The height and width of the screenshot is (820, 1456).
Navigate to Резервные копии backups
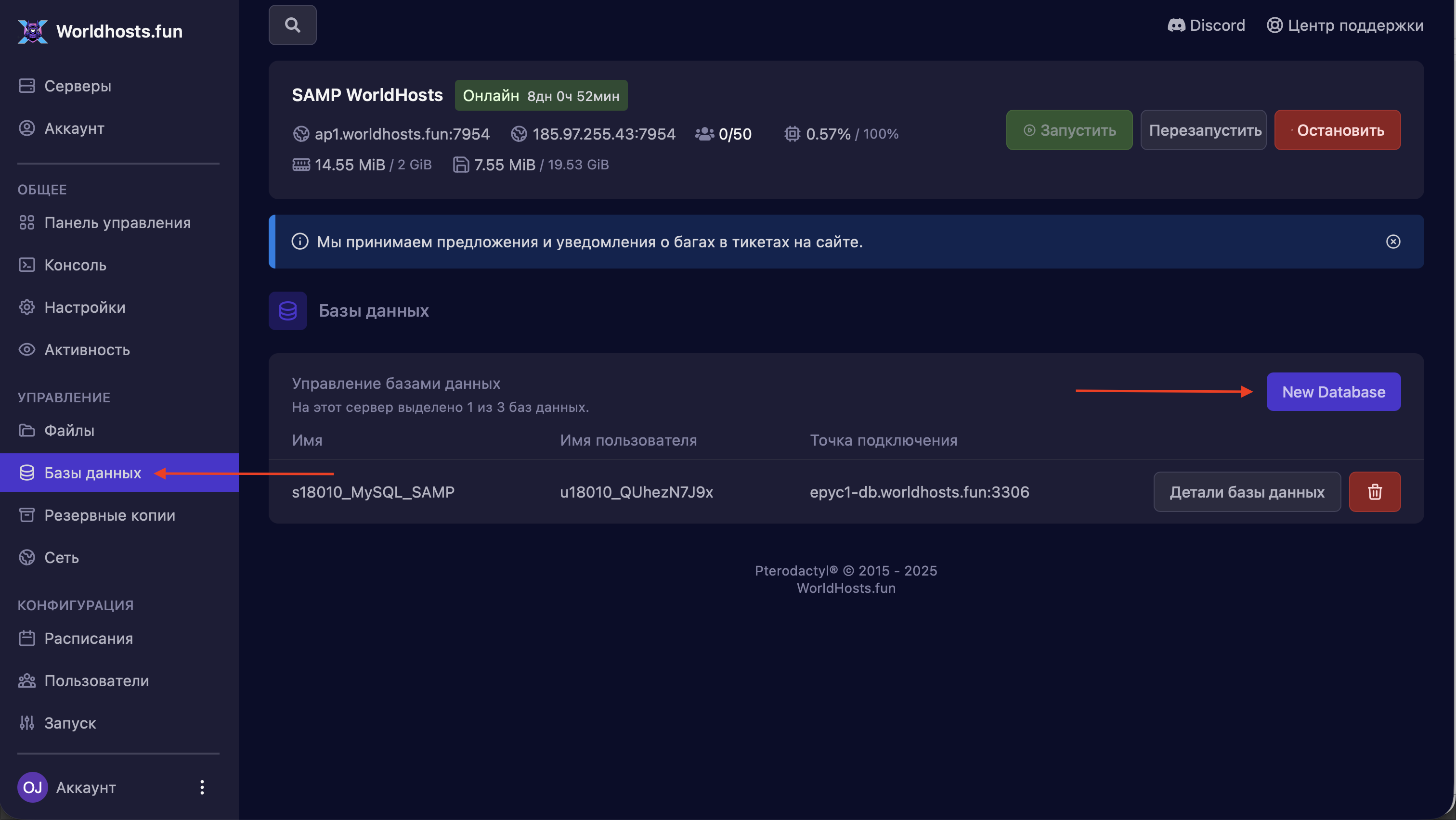point(110,515)
